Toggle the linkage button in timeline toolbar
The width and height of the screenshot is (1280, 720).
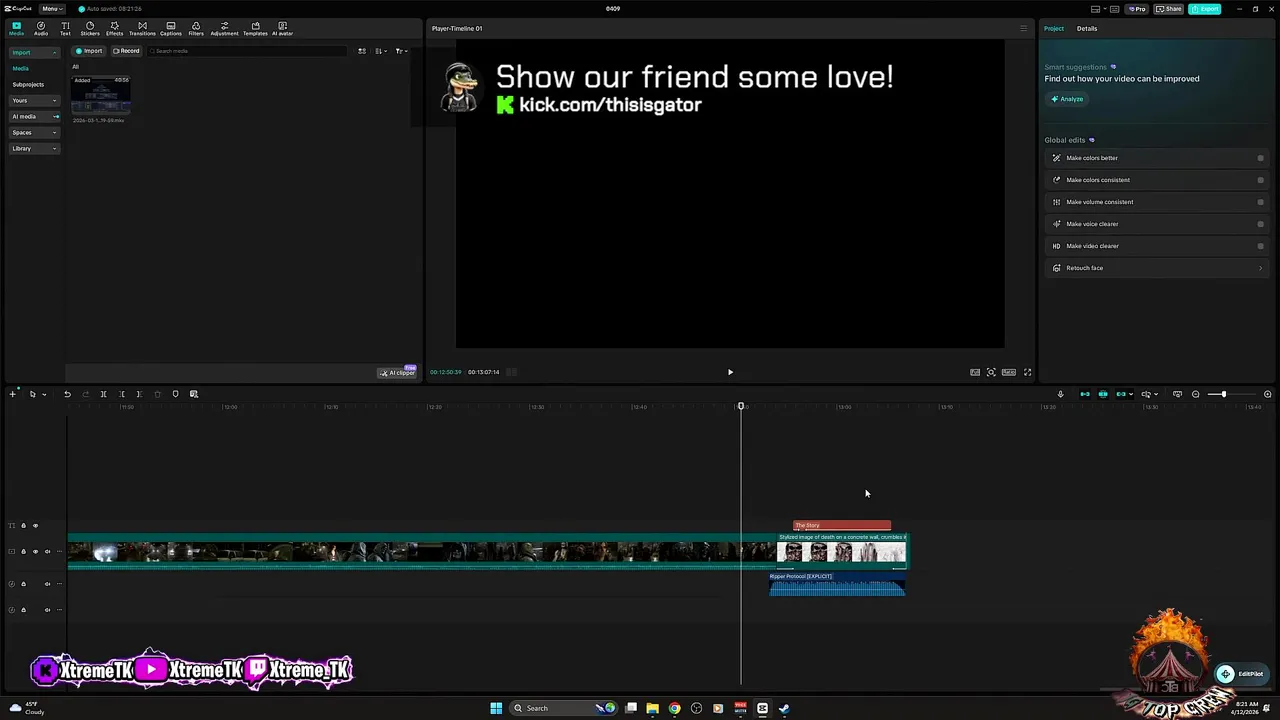point(1121,394)
